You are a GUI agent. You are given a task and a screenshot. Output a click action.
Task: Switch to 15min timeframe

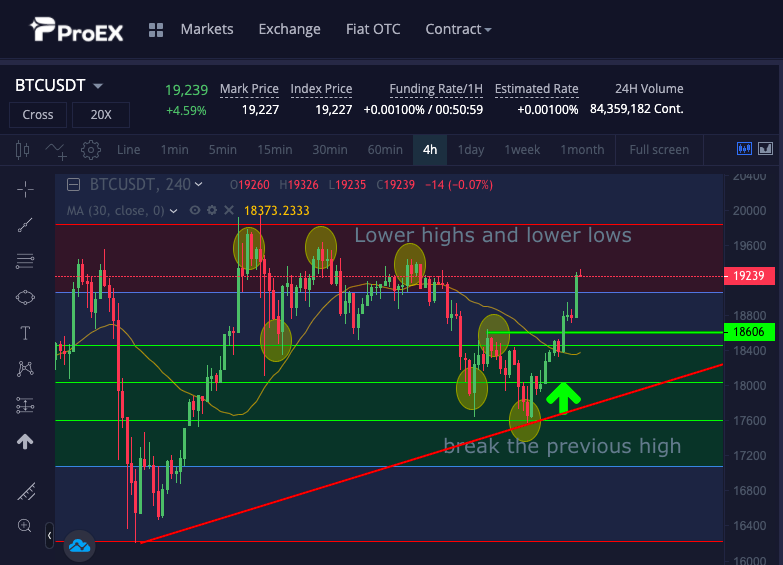point(275,150)
